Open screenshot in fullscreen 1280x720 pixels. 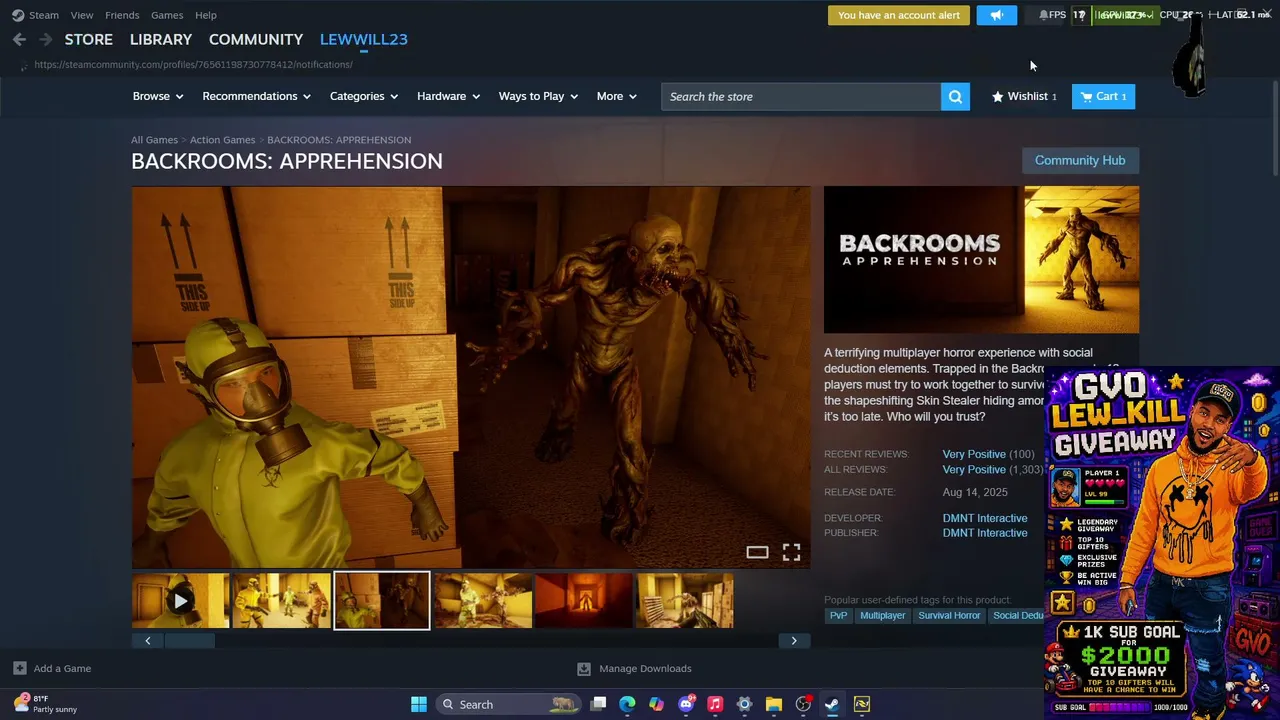click(x=791, y=552)
